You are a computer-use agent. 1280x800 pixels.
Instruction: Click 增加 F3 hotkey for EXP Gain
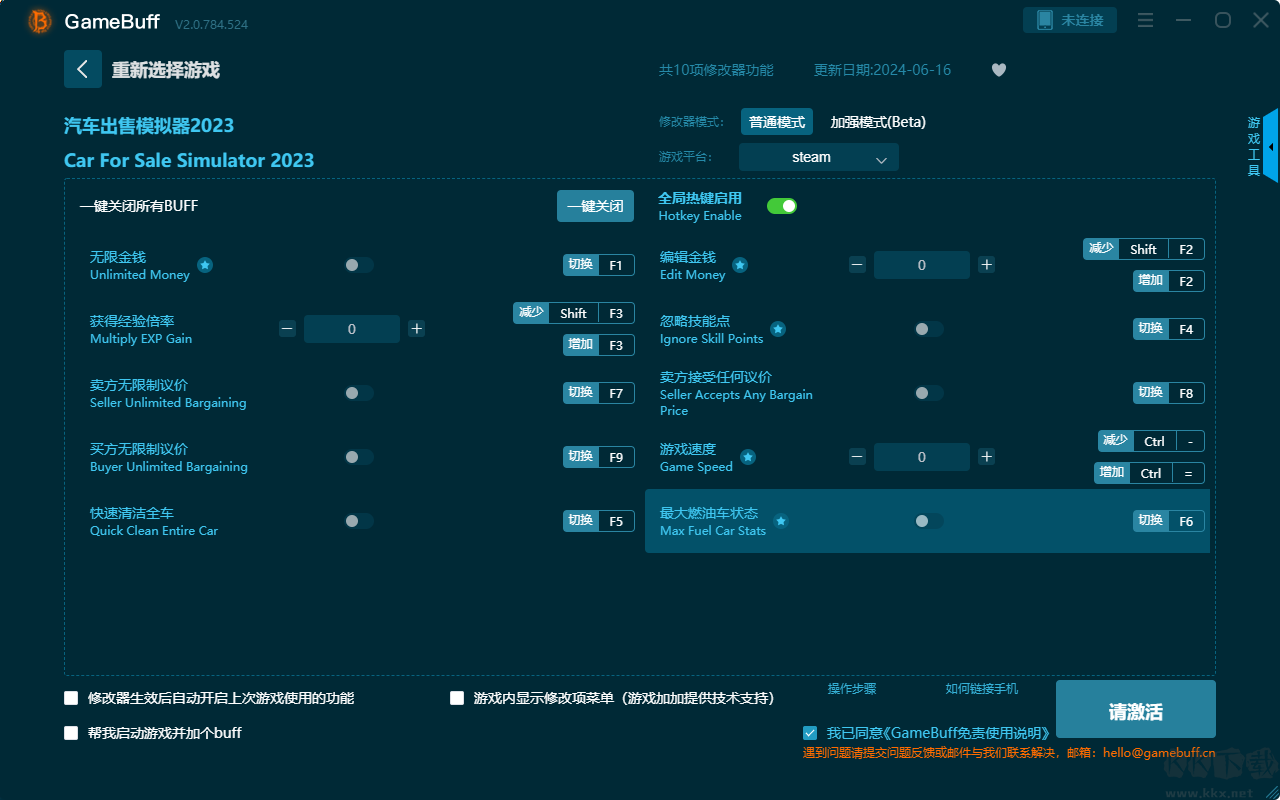pyautogui.click(x=599, y=345)
